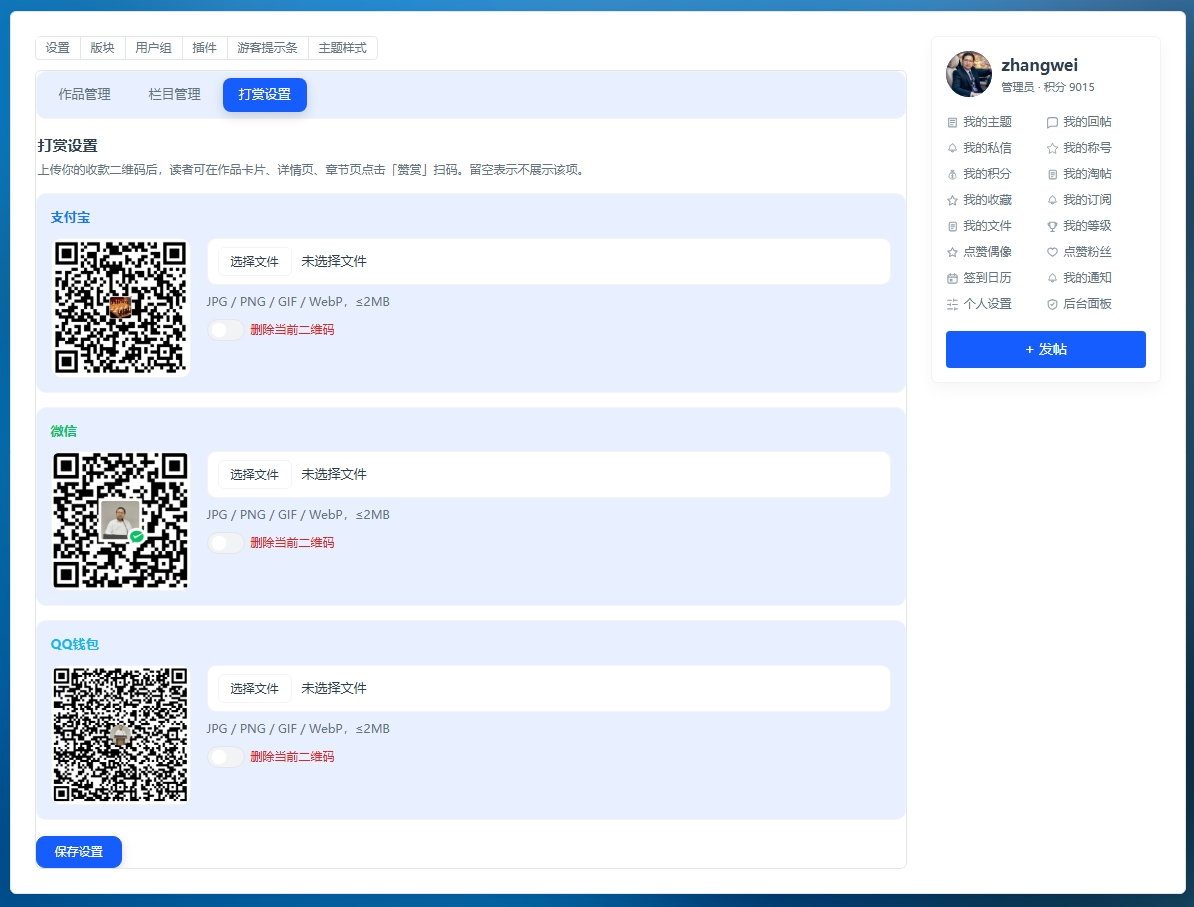Click the zhangwei profile avatar
The image size is (1194, 907).
coord(969,75)
